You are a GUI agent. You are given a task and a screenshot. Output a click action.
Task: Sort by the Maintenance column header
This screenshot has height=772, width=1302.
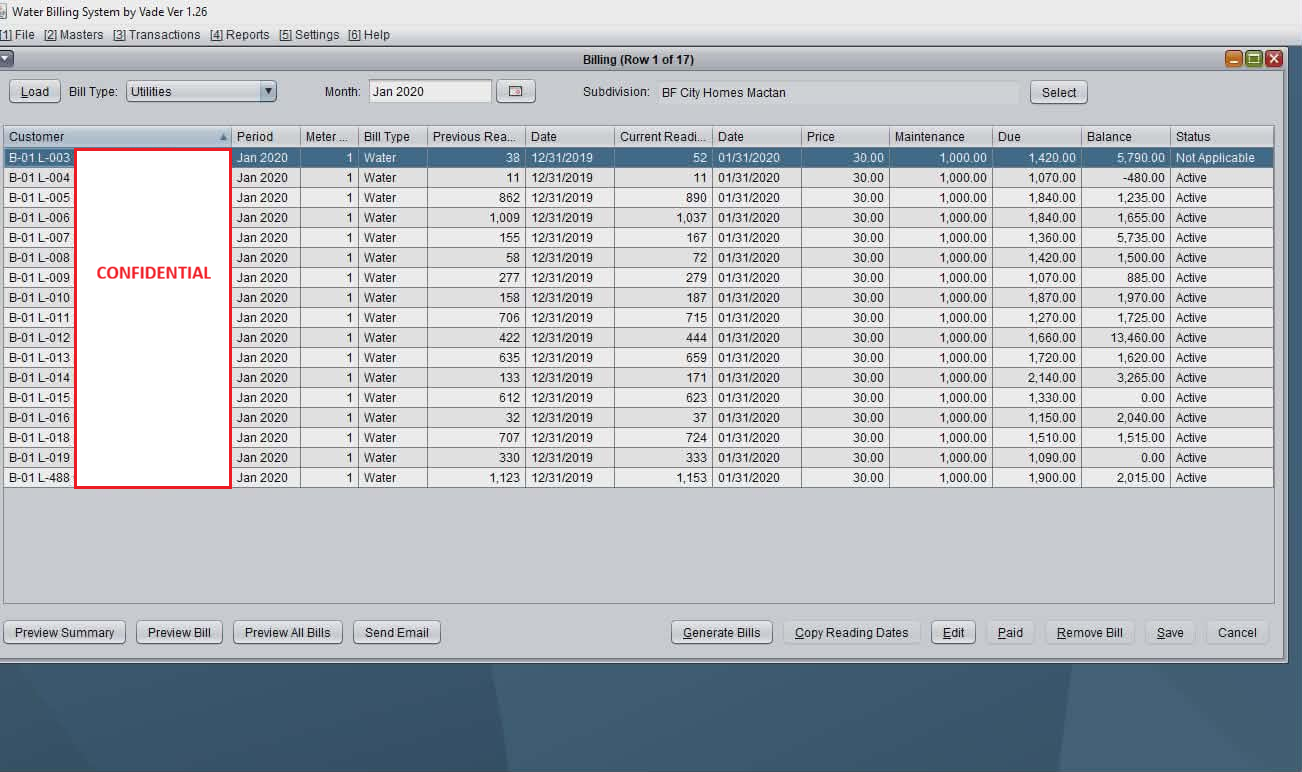941,137
